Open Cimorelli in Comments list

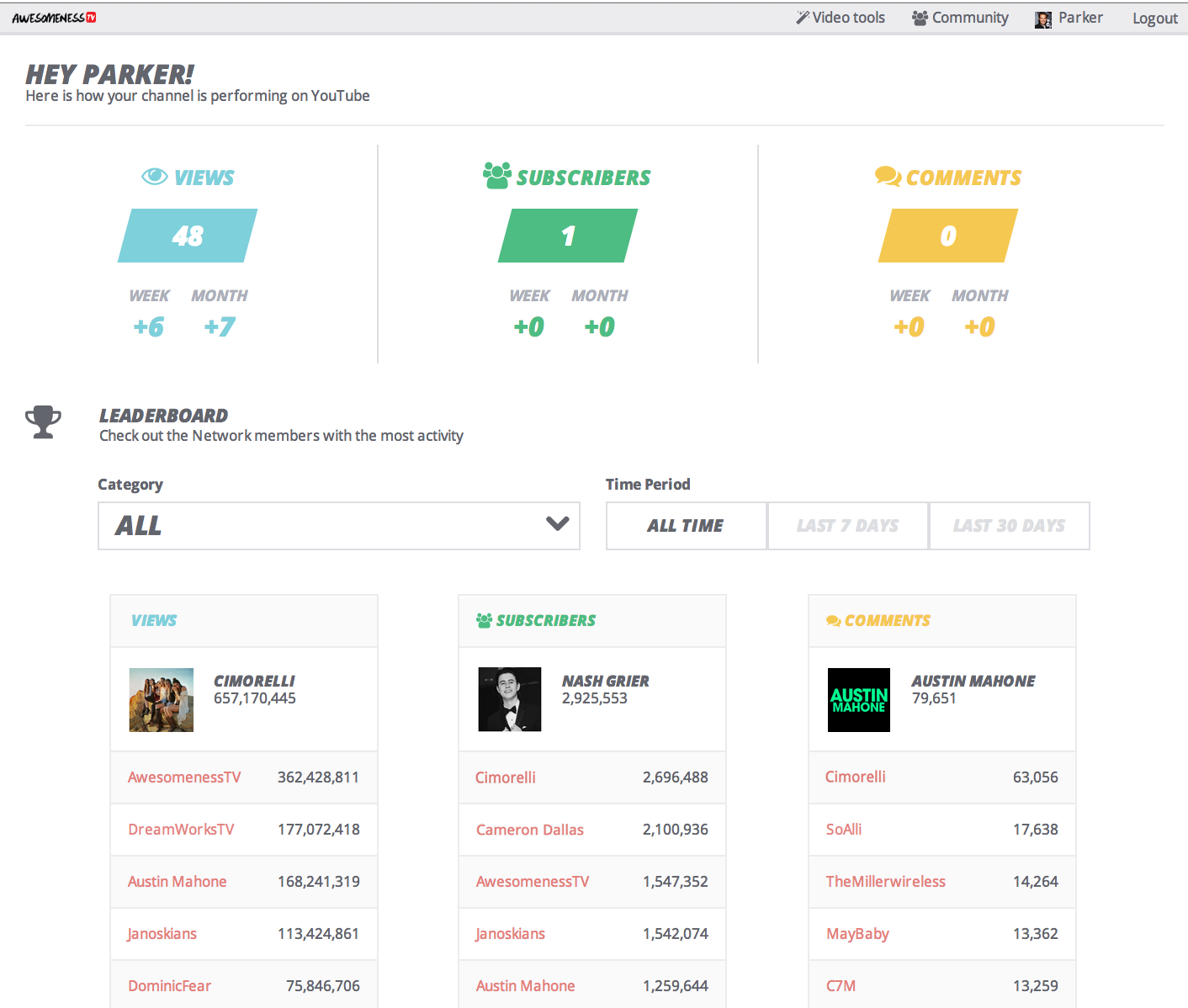pyautogui.click(x=856, y=777)
